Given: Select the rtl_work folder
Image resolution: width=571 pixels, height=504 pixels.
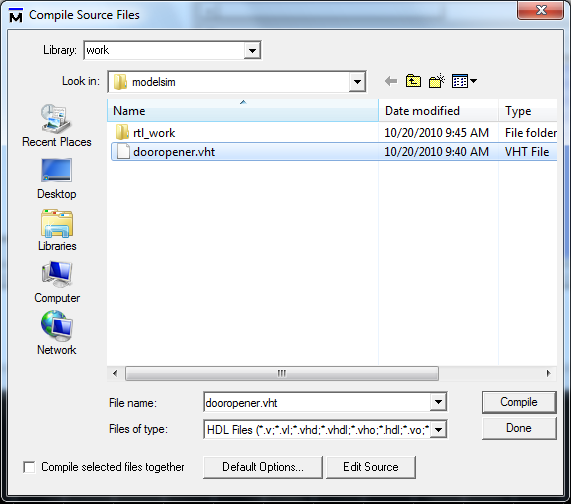Looking at the screenshot, I should (154, 133).
